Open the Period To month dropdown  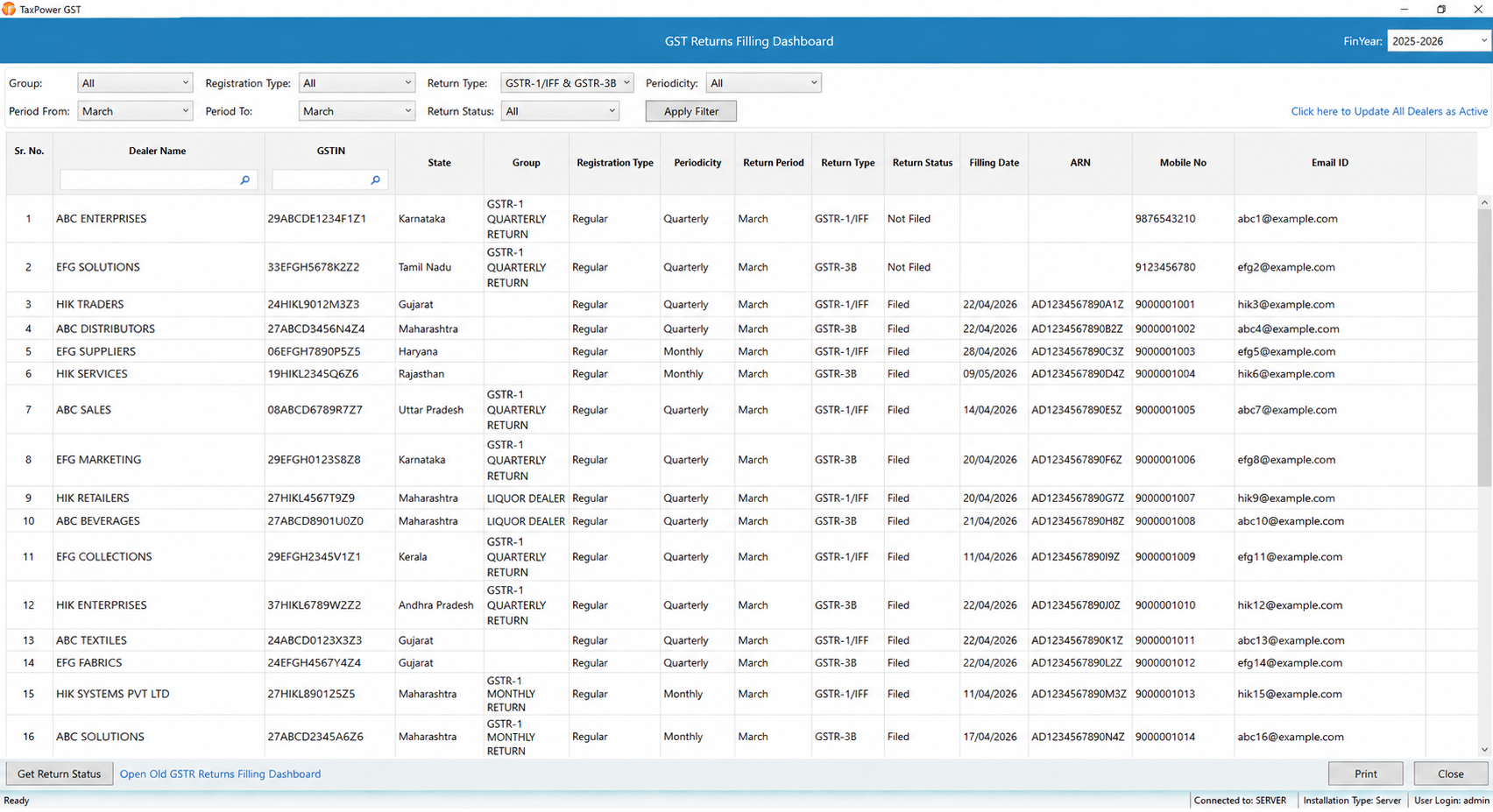(x=357, y=111)
